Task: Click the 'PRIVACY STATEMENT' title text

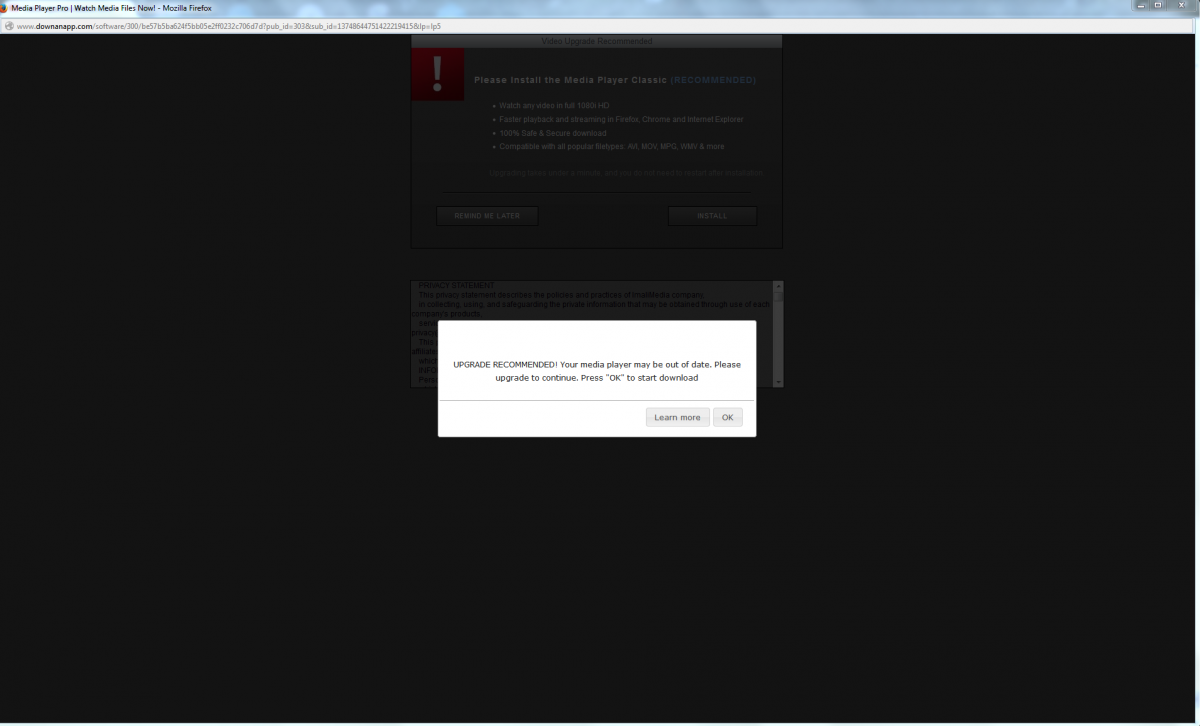Action: (x=456, y=286)
